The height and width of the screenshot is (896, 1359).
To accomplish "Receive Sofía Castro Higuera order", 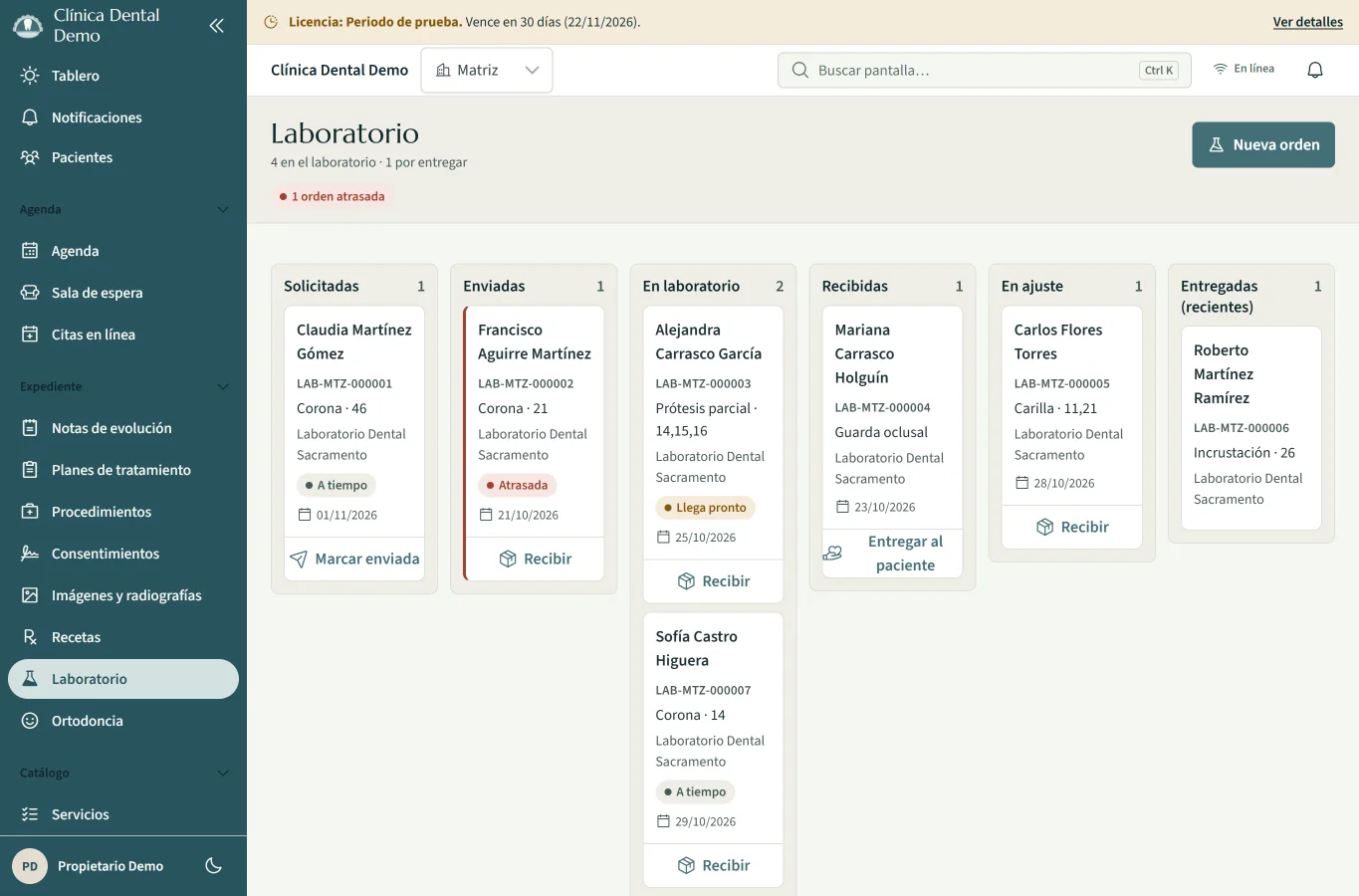I will pos(713,866).
